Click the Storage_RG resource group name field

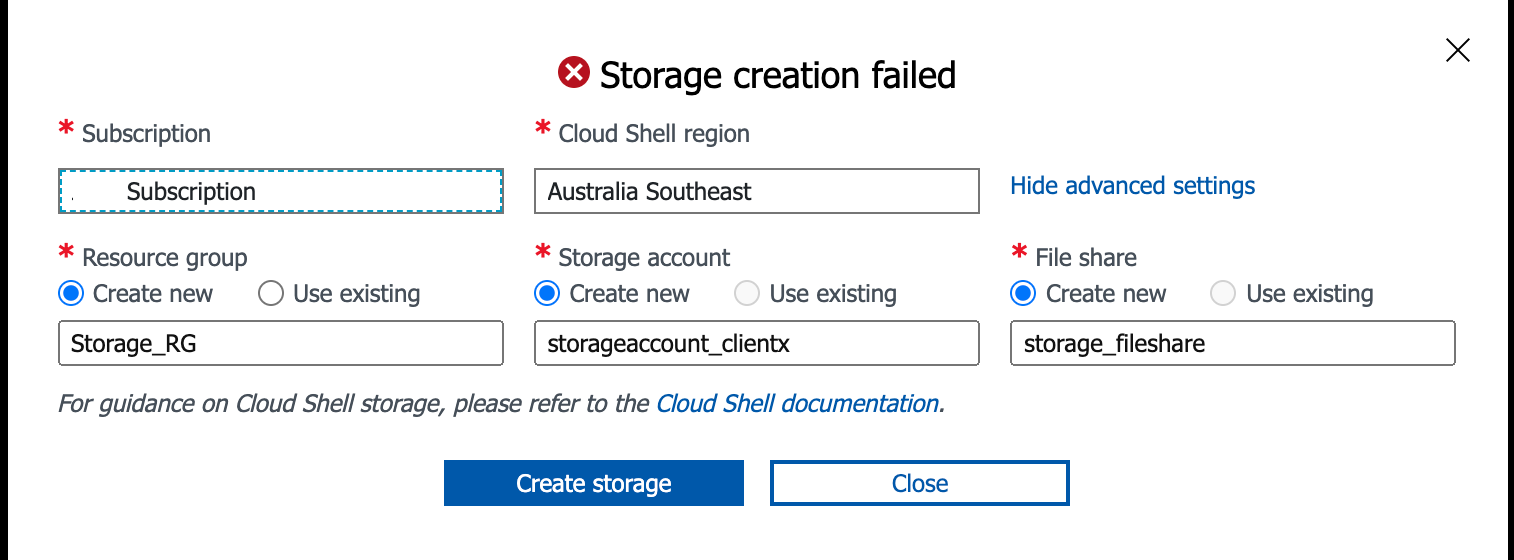tap(281, 343)
